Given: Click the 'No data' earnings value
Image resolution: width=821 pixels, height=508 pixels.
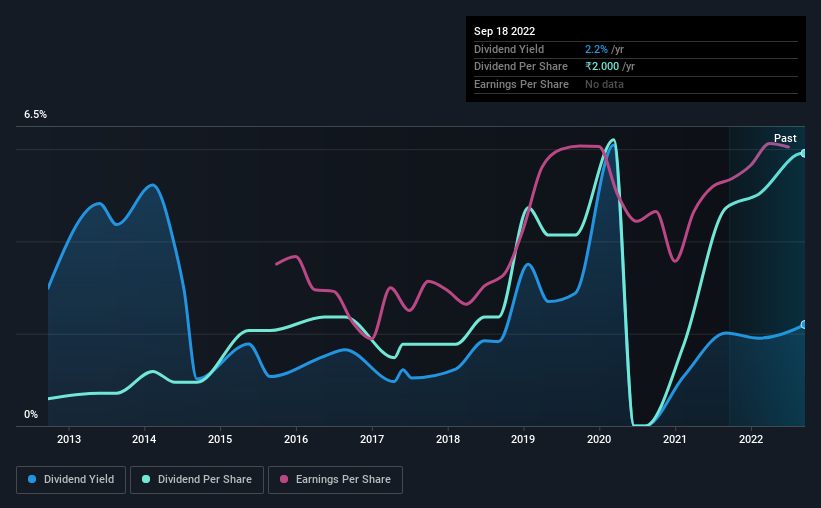Looking at the screenshot, I should [x=604, y=84].
